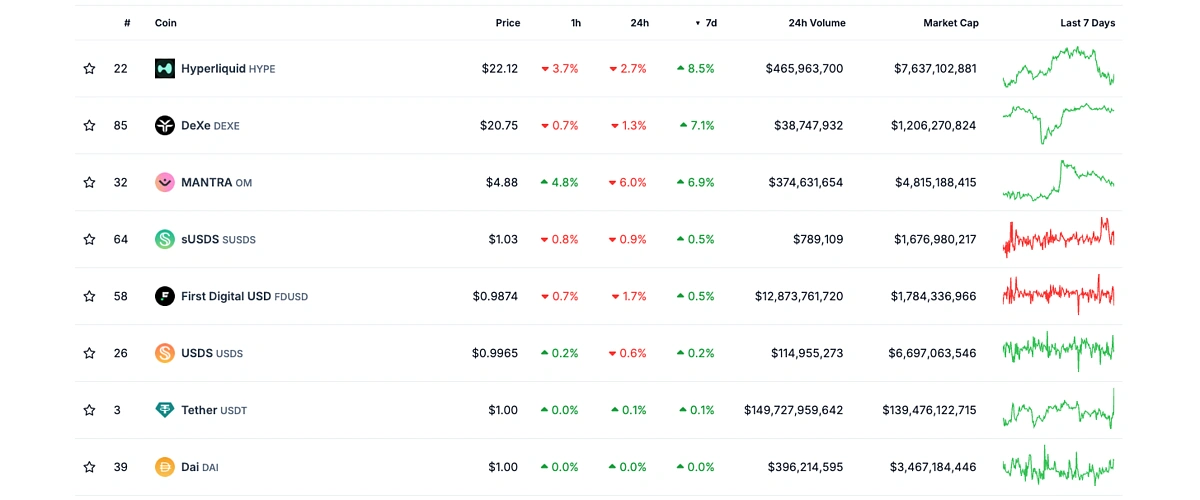The height and width of the screenshot is (500, 1200).
Task: Click DeXe price $20.75
Action: coord(499,126)
